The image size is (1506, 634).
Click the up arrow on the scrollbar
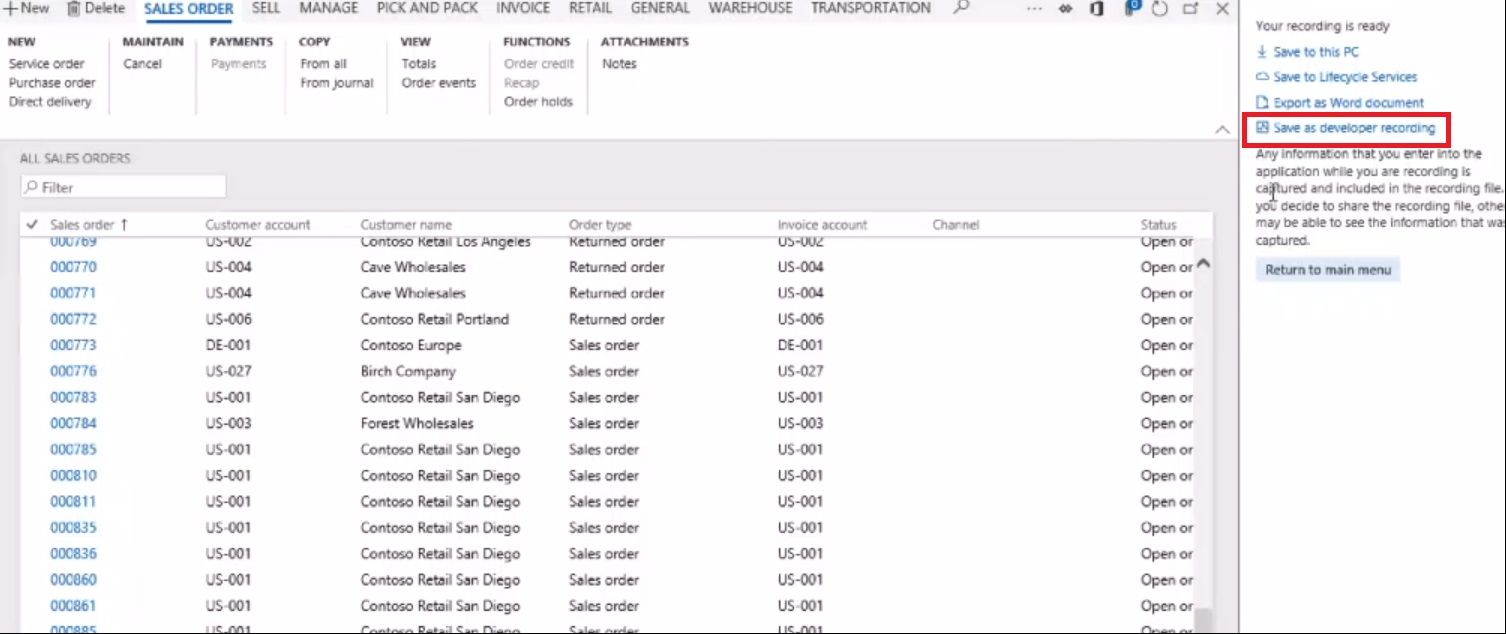pyautogui.click(x=1204, y=261)
